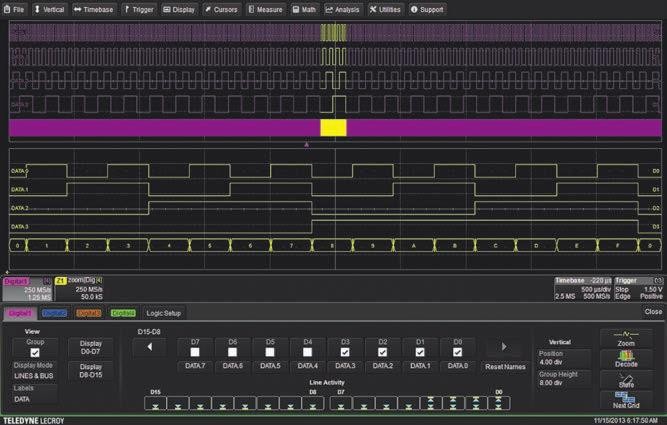Open the Analysis menu
This screenshot has width=667, height=425.
coord(342,9)
